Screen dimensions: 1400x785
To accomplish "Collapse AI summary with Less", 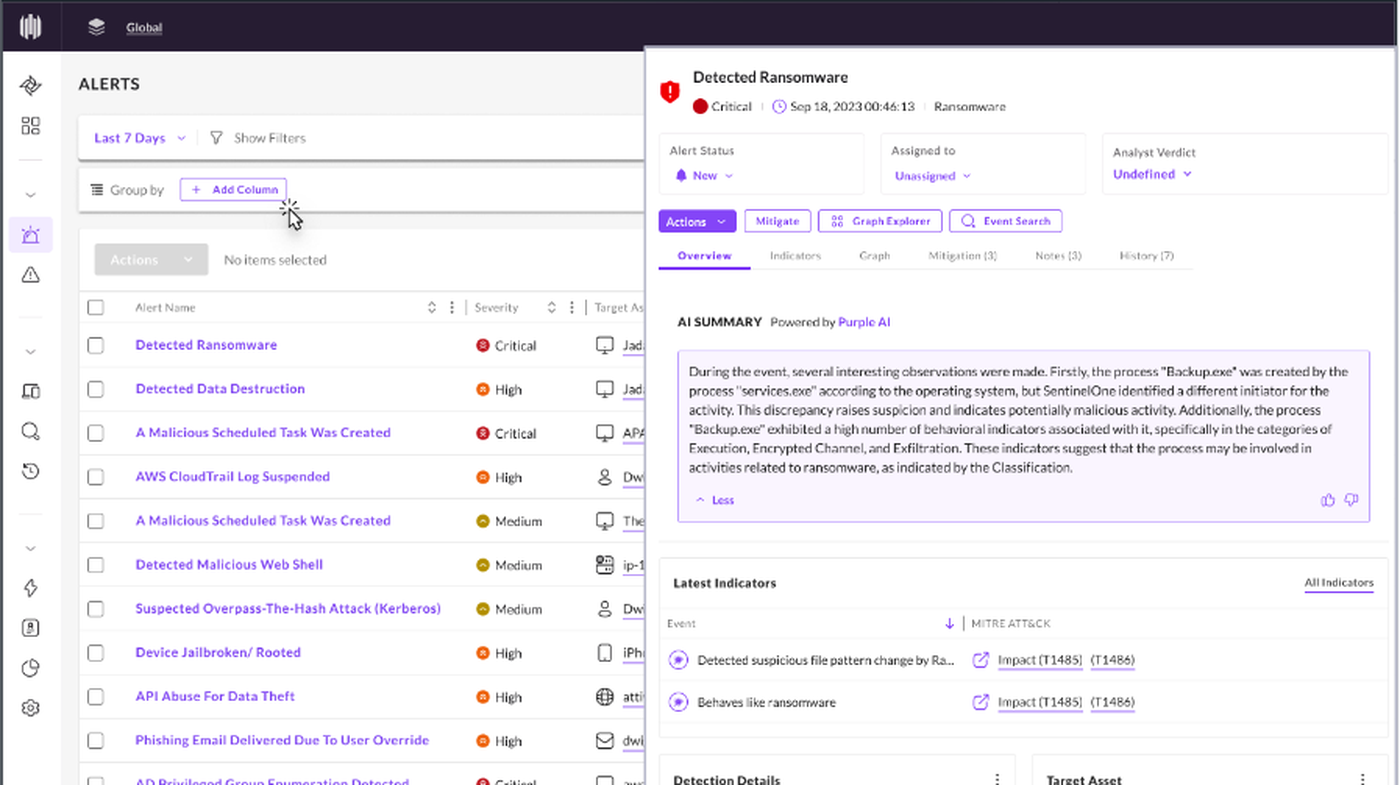I will click(x=715, y=500).
